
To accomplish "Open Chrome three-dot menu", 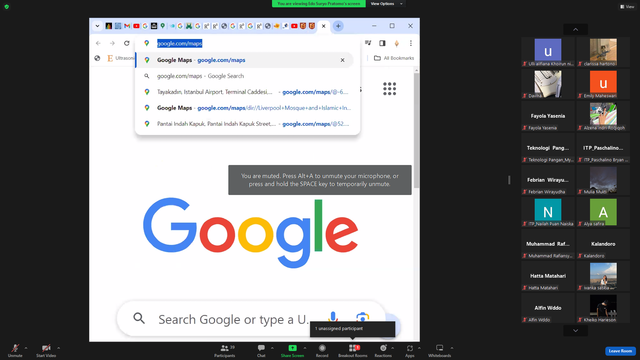I will click(x=411, y=43).
